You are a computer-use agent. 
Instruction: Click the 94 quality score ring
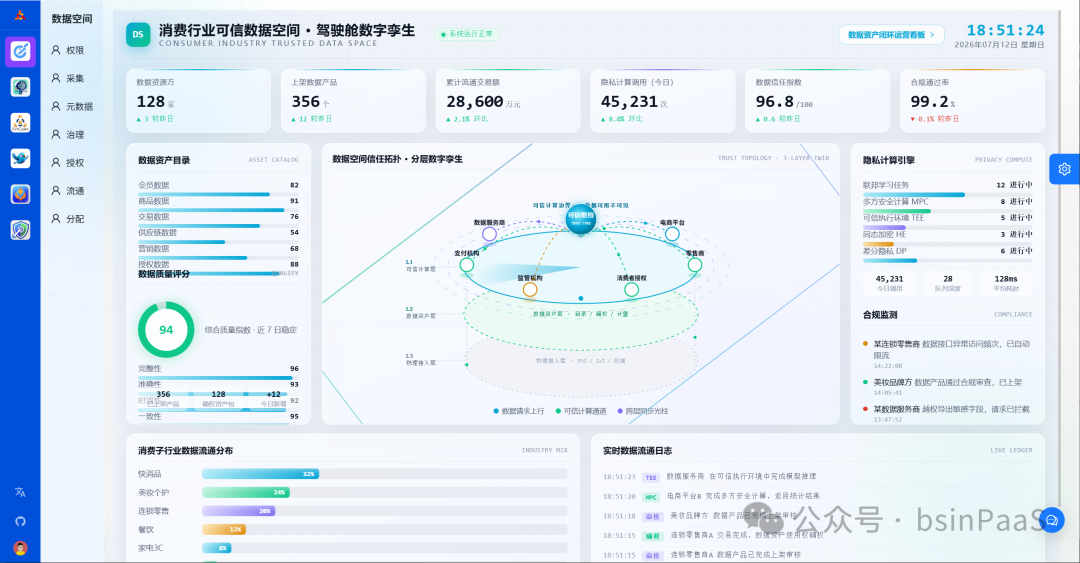166,329
